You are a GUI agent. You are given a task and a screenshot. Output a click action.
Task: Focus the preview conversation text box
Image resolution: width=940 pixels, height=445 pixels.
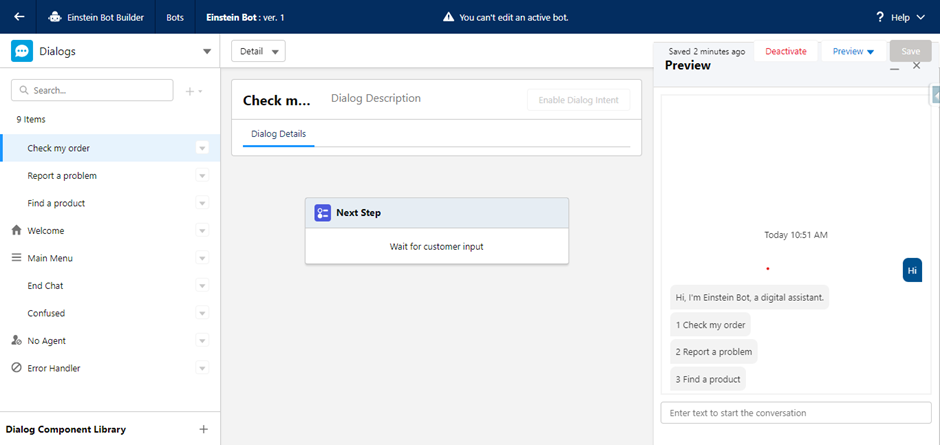tap(796, 413)
